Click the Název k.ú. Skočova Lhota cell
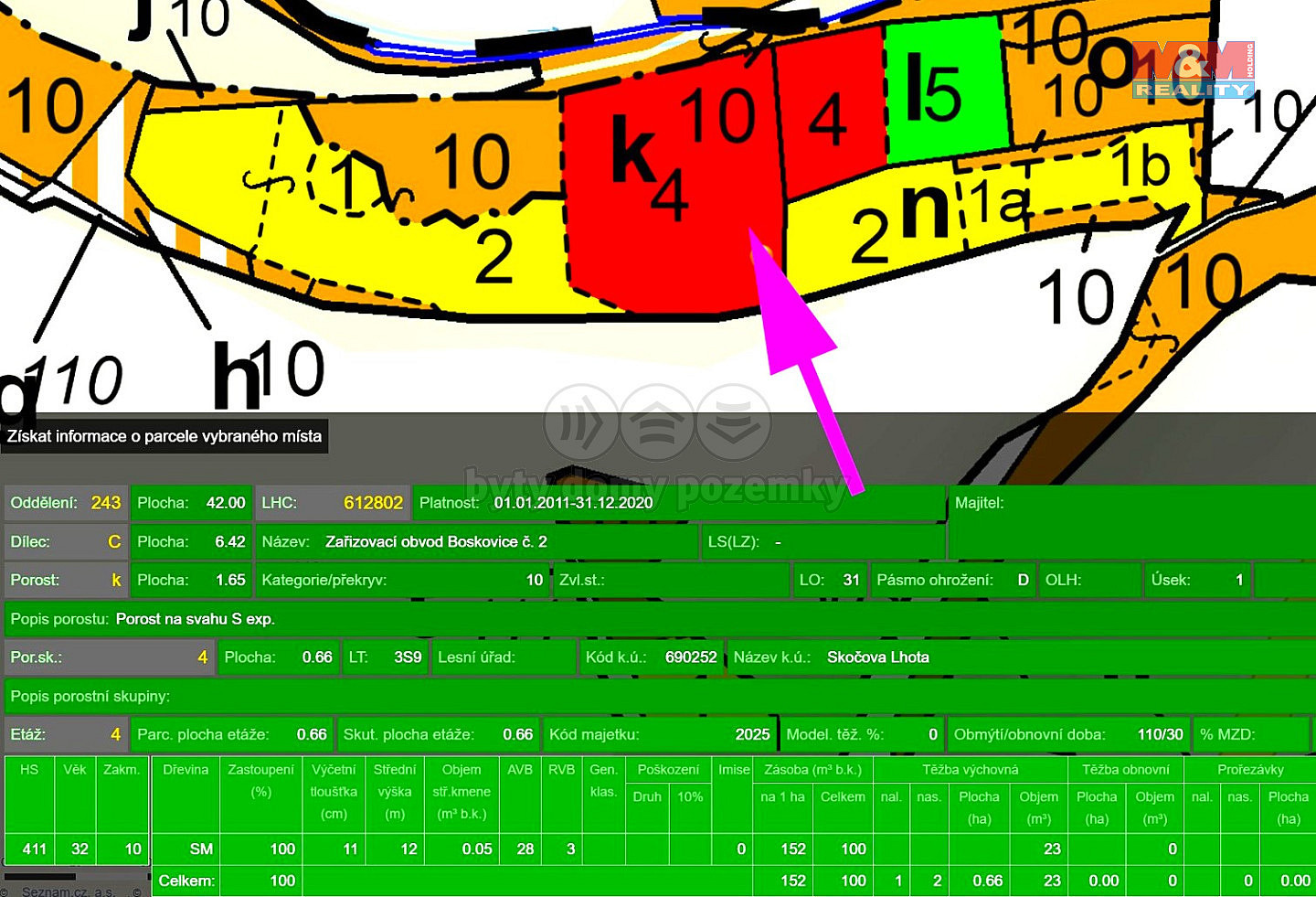 [x=1021, y=657]
